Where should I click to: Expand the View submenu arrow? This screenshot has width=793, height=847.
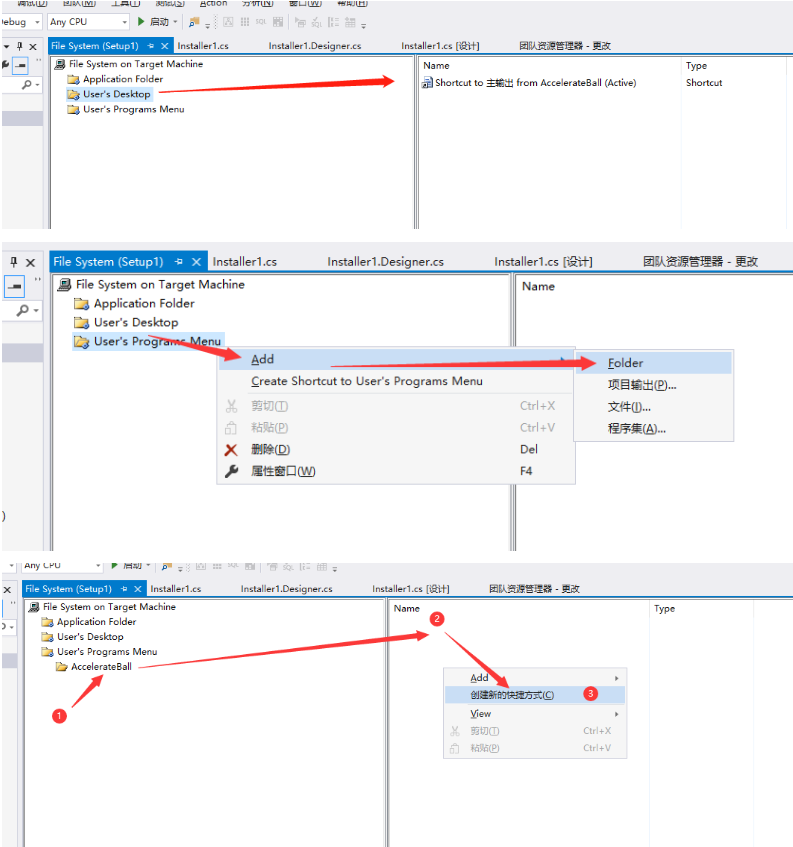click(616, 714)
